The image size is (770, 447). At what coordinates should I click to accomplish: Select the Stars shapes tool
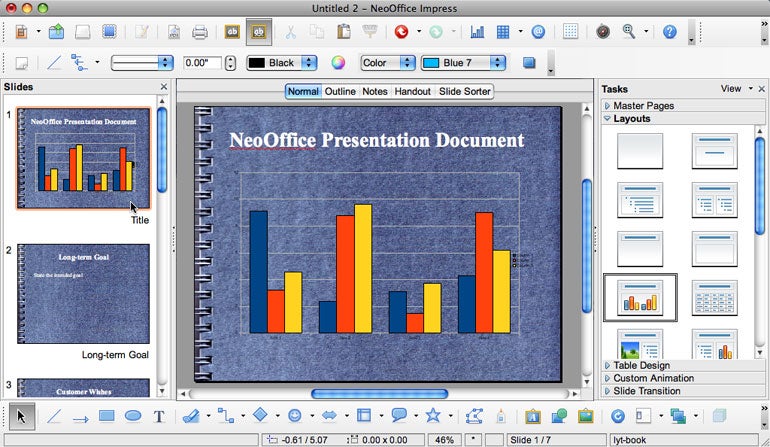(x=433, y=416)
